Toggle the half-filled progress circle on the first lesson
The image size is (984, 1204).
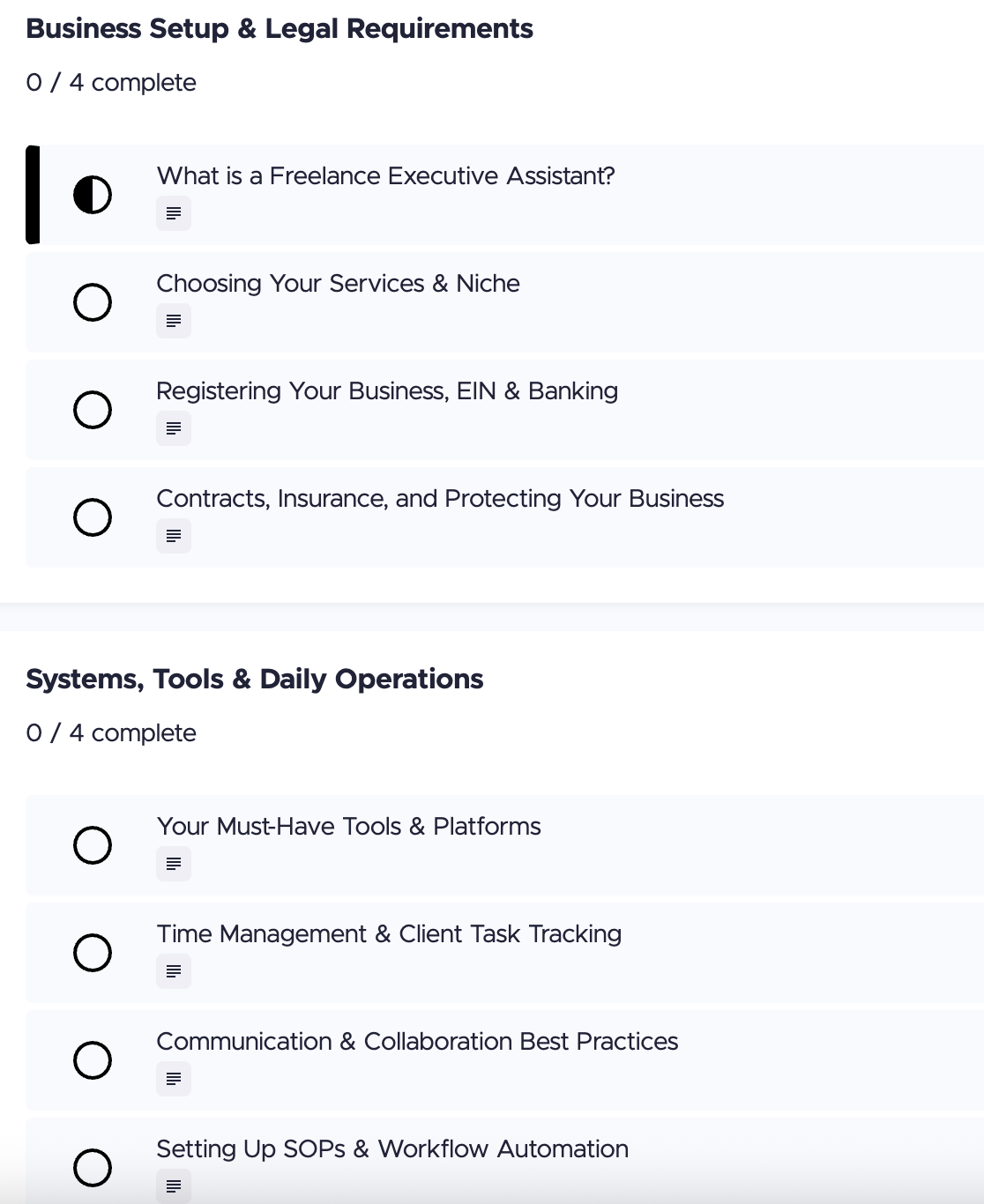(x=93, y=194)
